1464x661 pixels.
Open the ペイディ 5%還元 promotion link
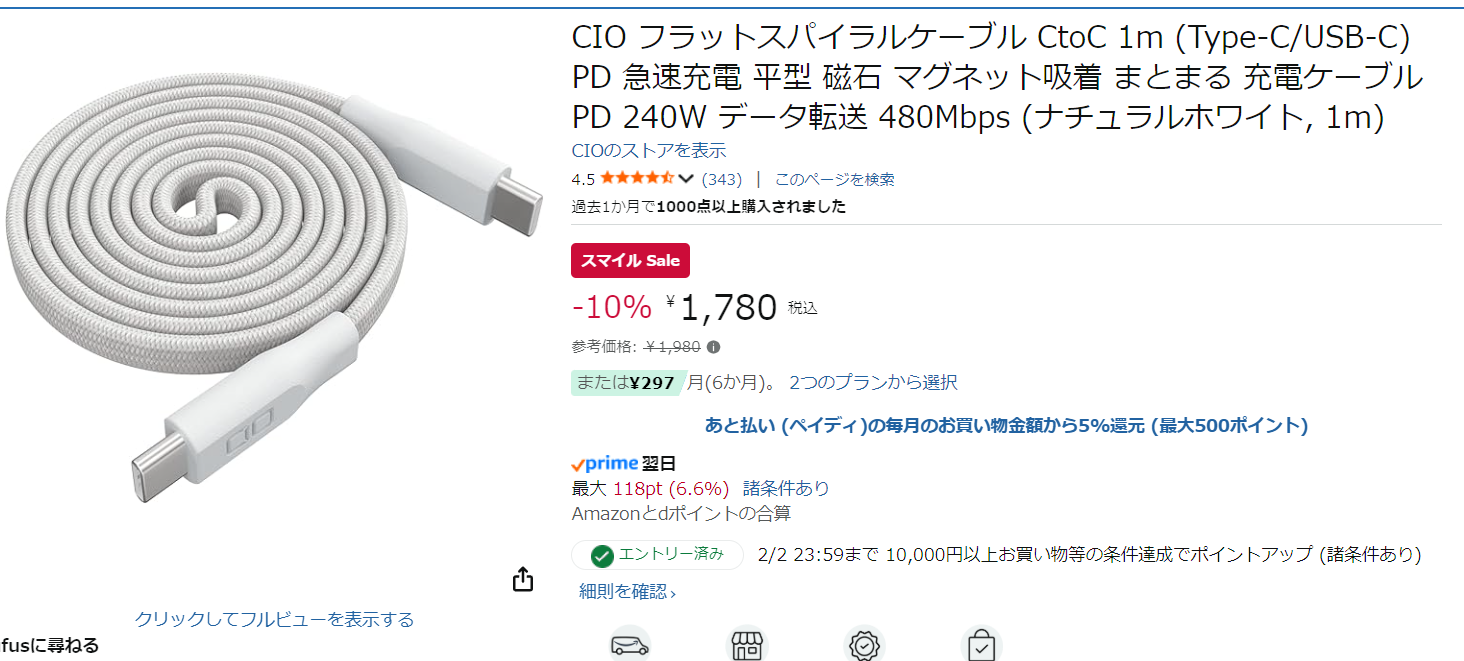point(1006,426)
